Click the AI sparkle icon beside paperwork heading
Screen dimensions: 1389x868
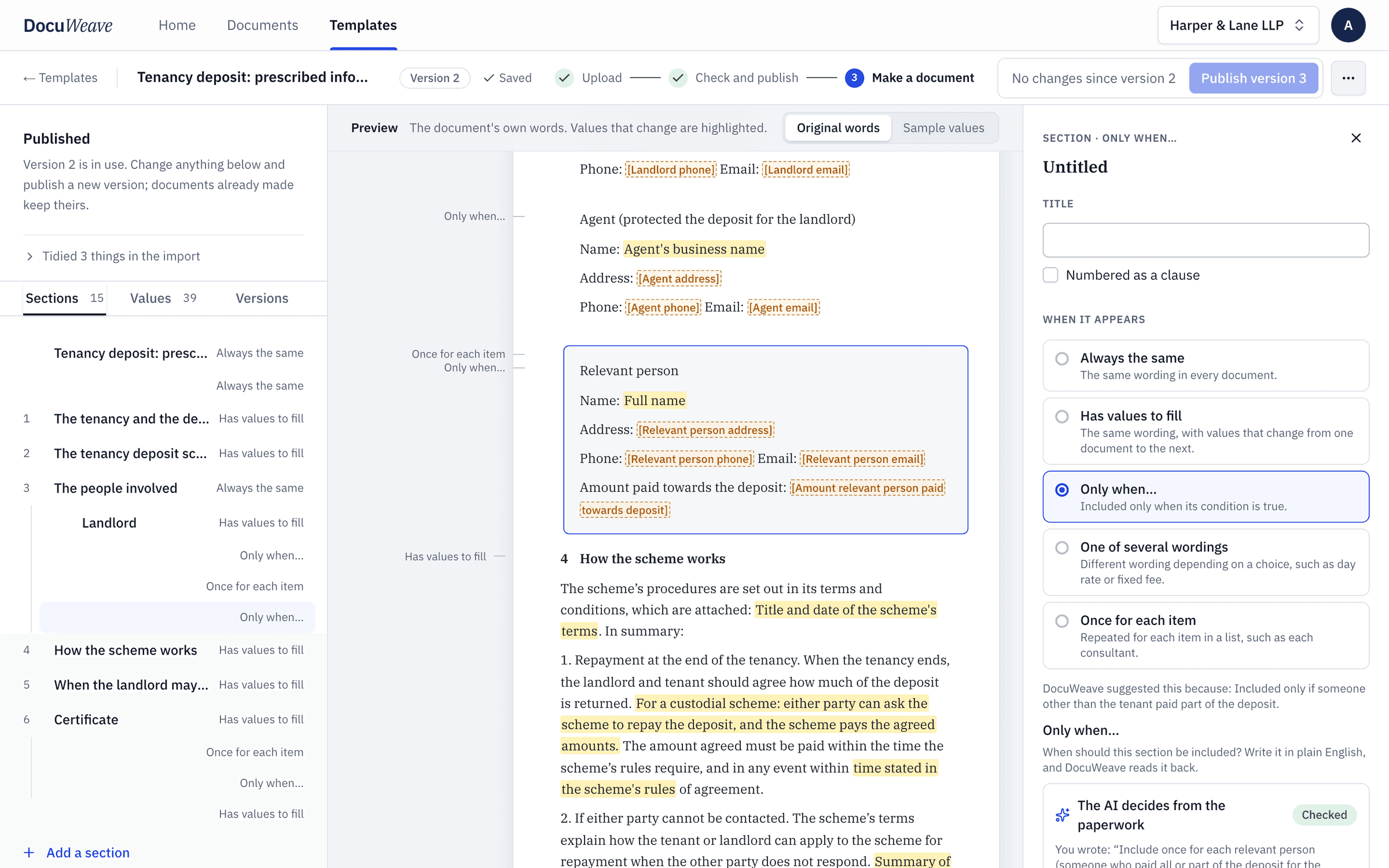[x=1062, y=815]
